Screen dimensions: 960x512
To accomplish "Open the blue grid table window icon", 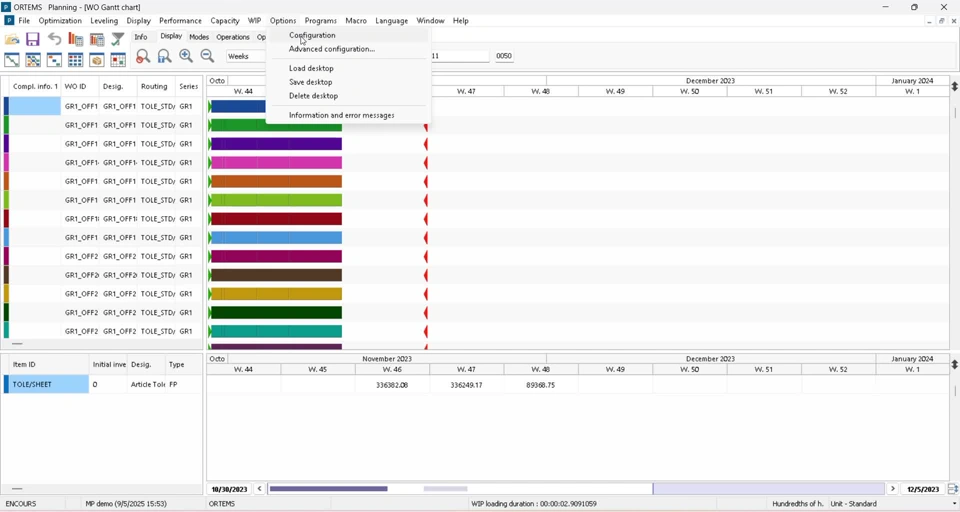I will [75, 59].
